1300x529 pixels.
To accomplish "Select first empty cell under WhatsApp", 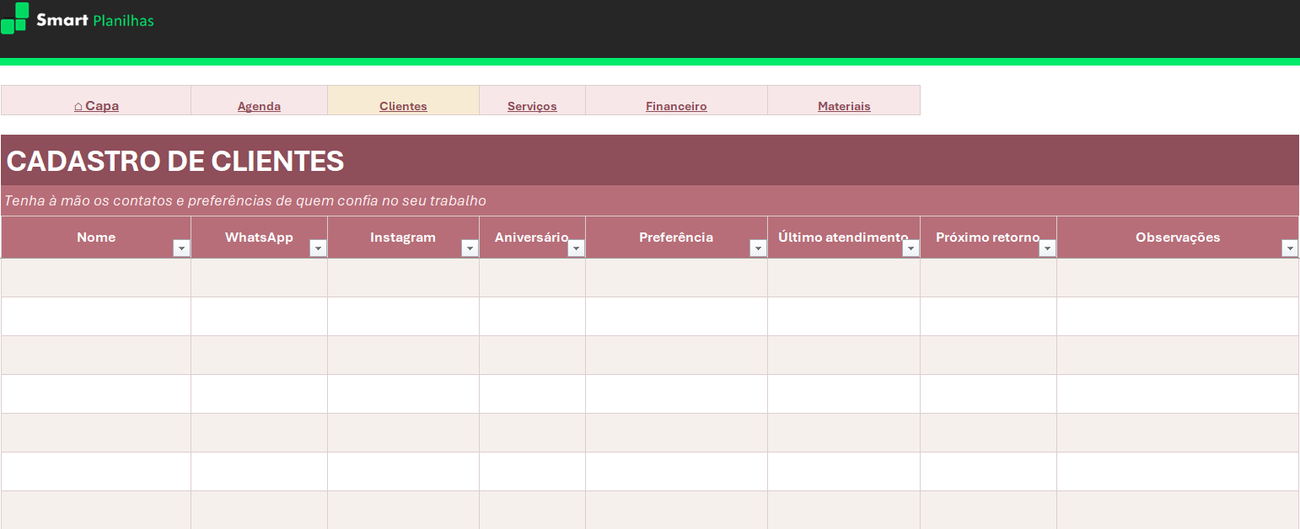I will [259, 277].
